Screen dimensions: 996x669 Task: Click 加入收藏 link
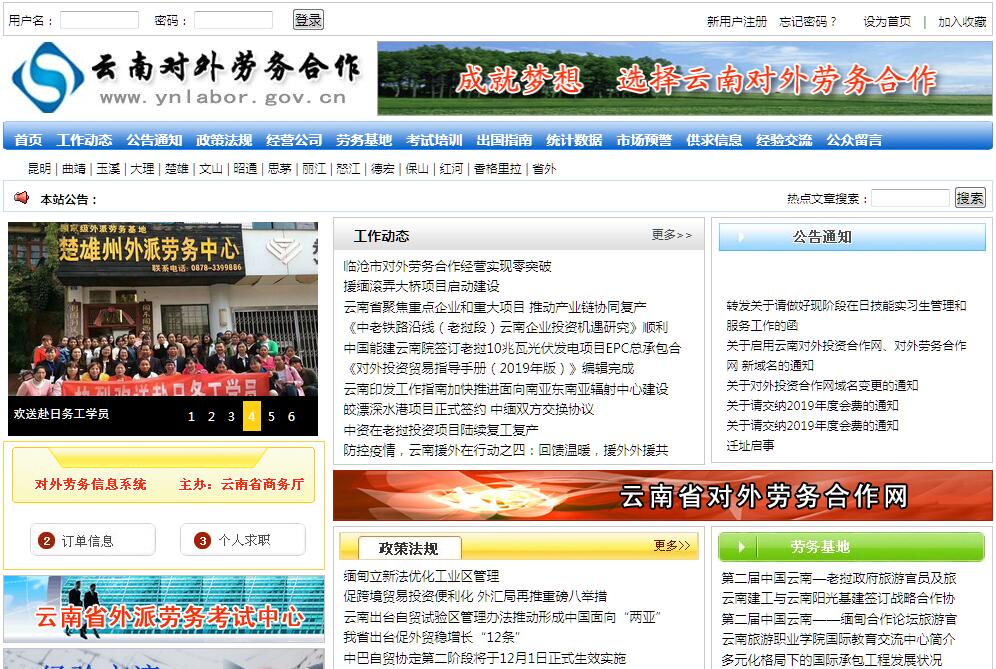(x=962, y=22)
